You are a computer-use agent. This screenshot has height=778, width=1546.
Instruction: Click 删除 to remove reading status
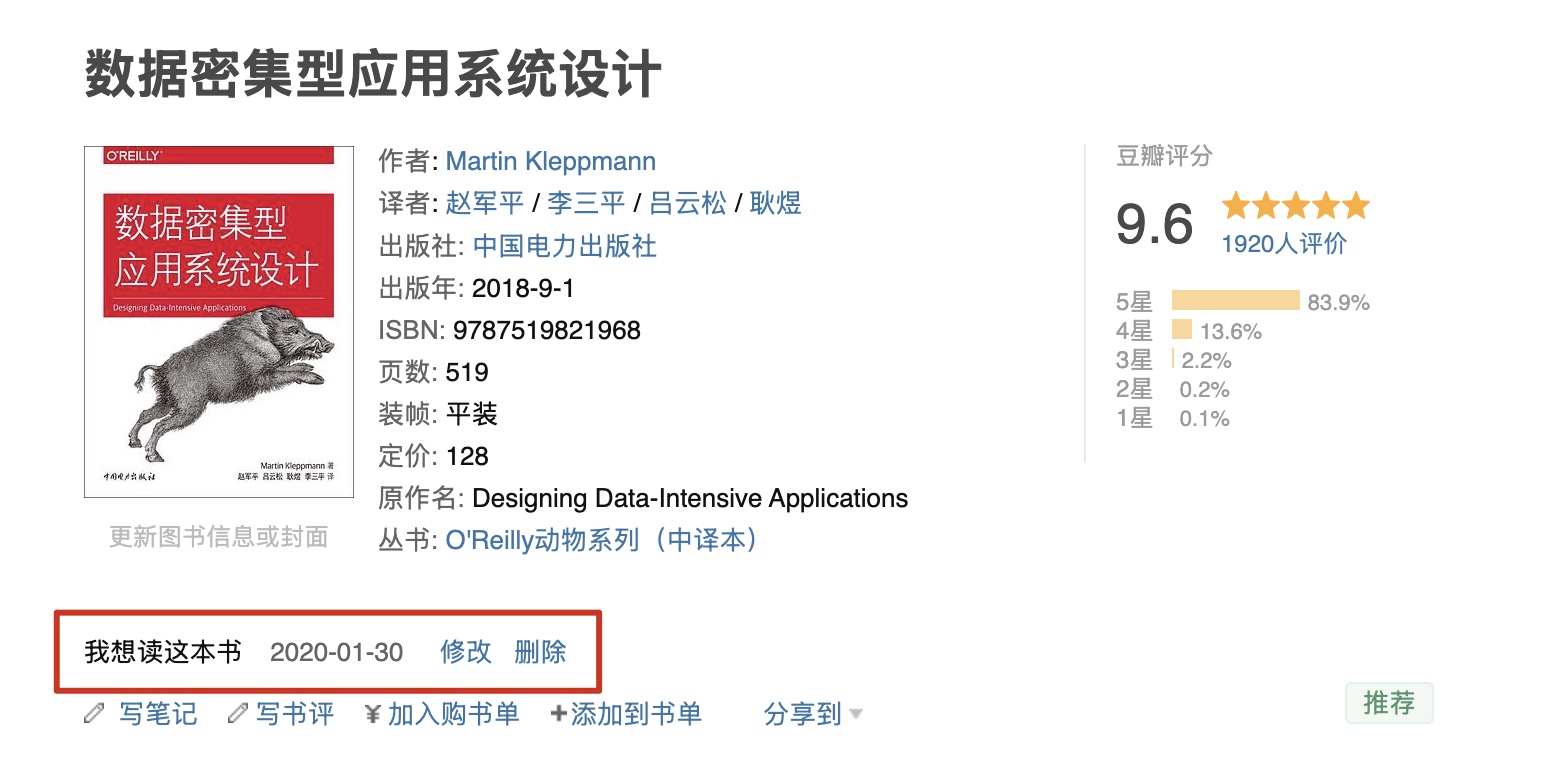(540, 652)
